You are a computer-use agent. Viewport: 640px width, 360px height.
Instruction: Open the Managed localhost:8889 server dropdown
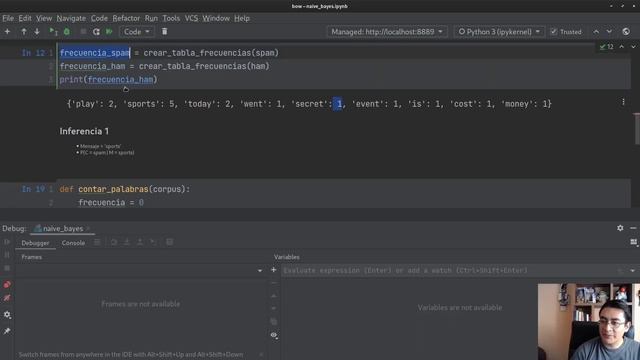[x=387, y=31]
